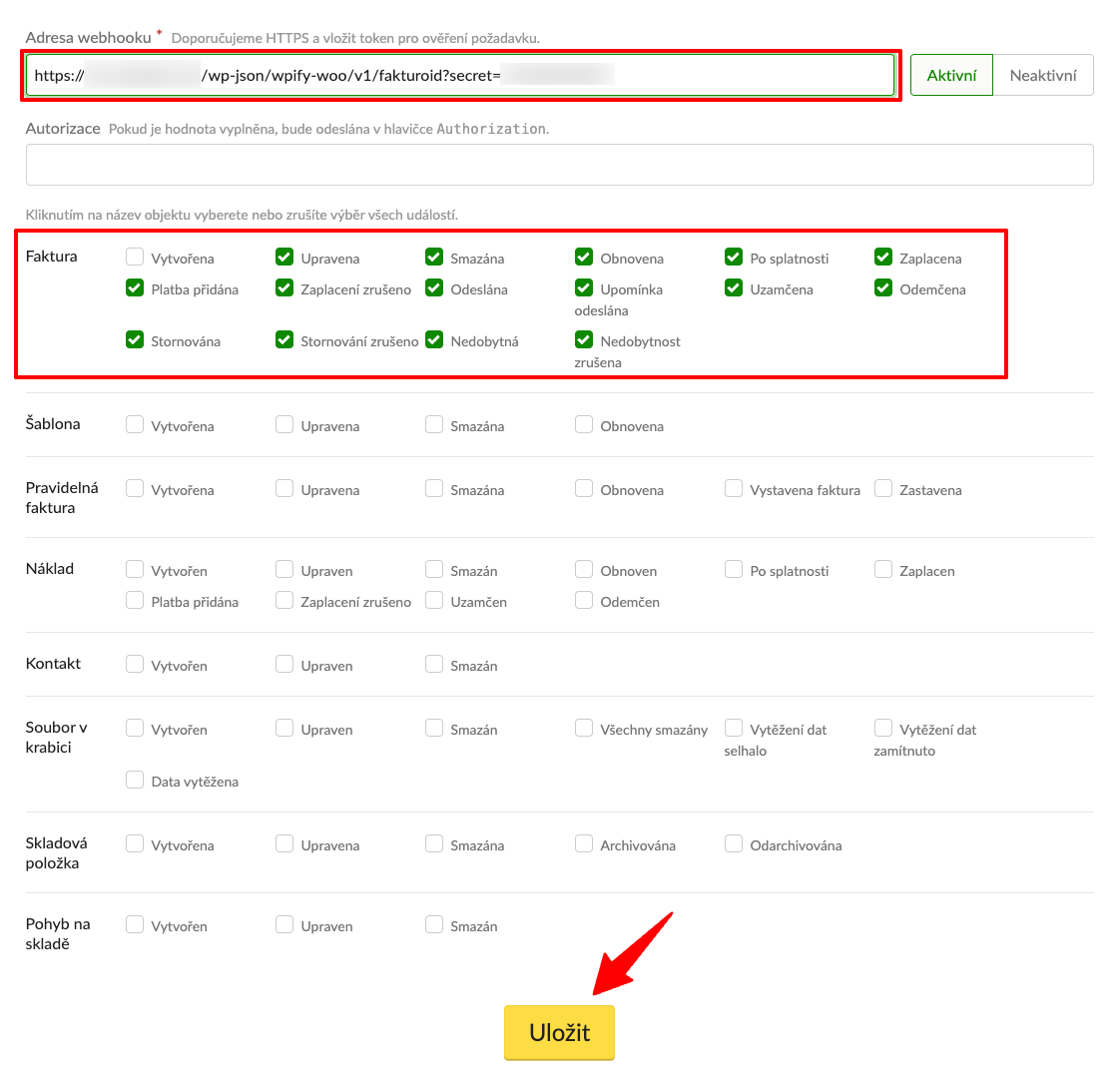
Task: Tick Pohyb na skladě Upraven checkbox
Action: [x=284, y=925]
